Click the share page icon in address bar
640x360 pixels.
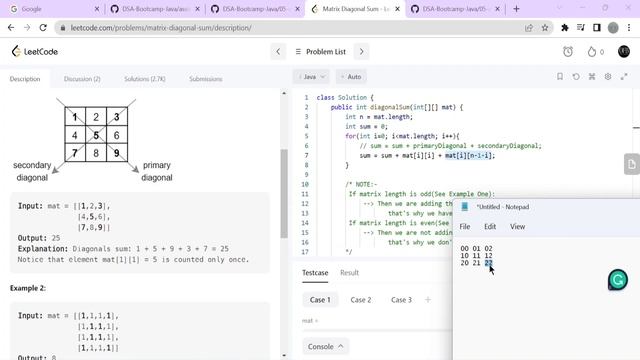click(x=529, y=28)
